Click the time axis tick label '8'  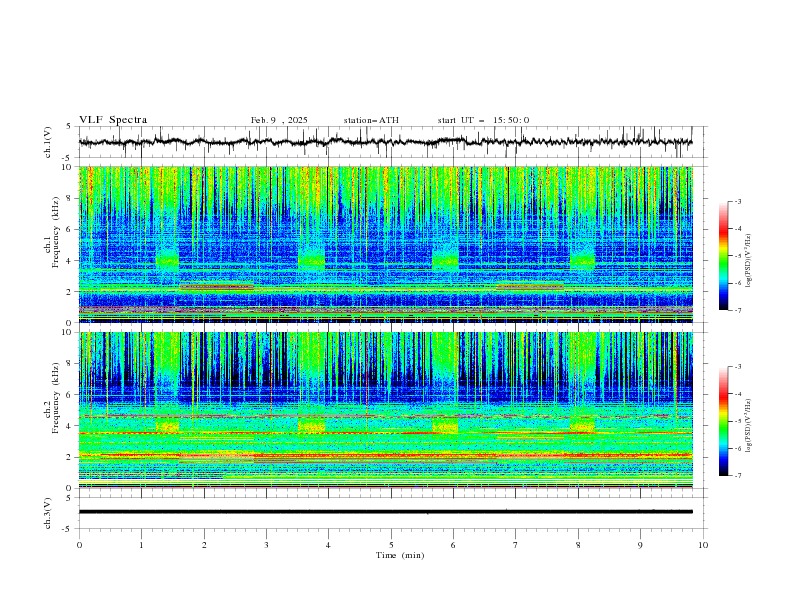578,545
